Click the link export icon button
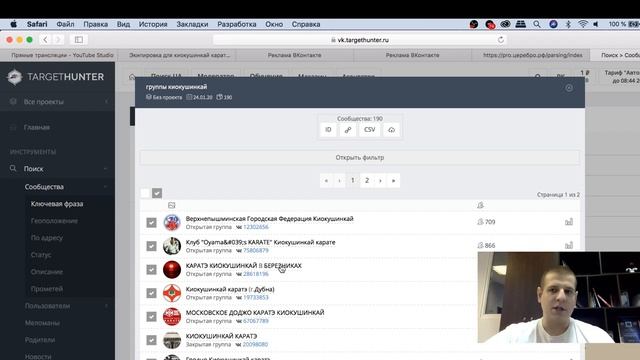 (x=348, y=130)
